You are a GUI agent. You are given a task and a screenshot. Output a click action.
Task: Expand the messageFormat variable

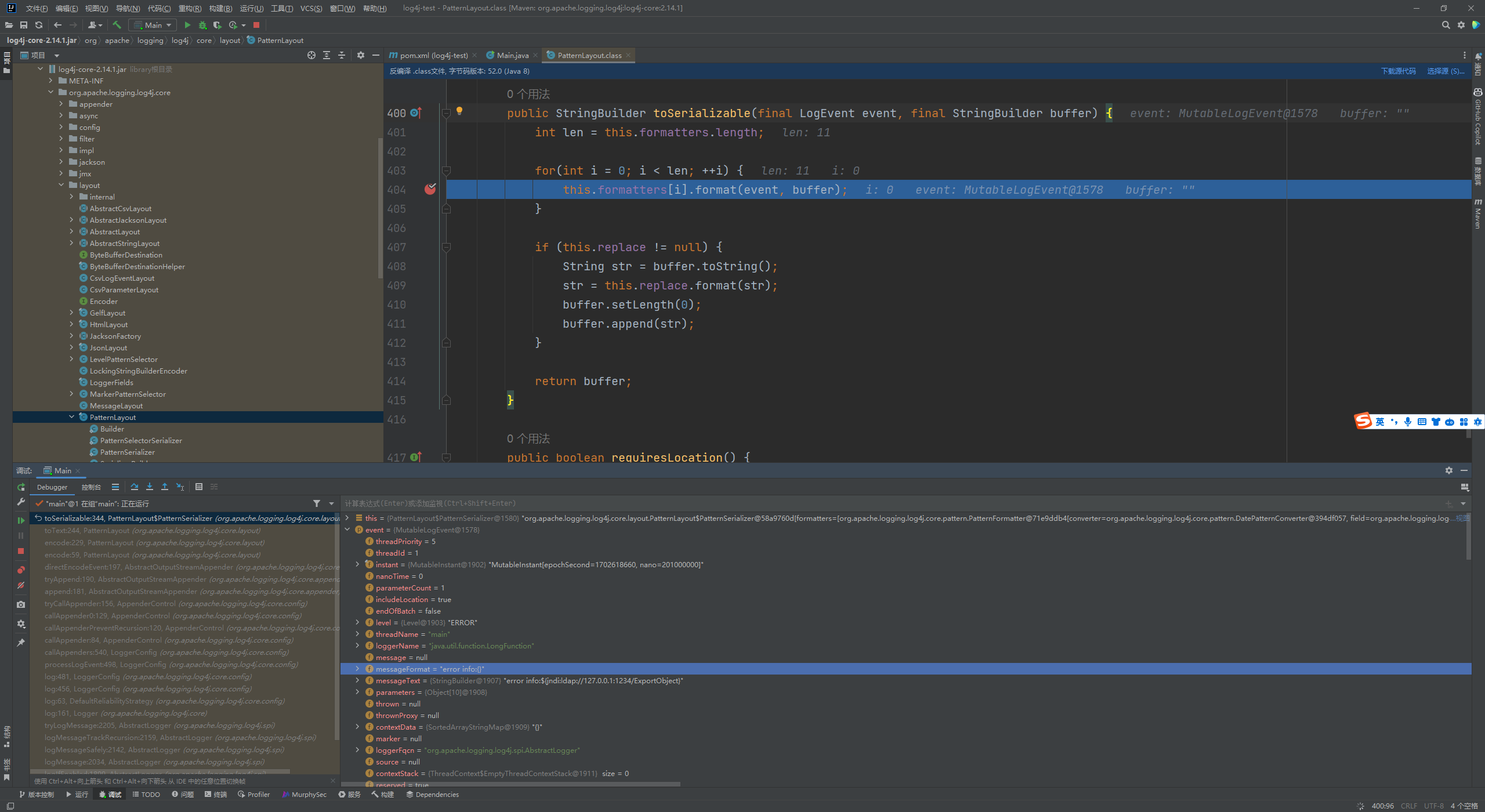[357, 669]
